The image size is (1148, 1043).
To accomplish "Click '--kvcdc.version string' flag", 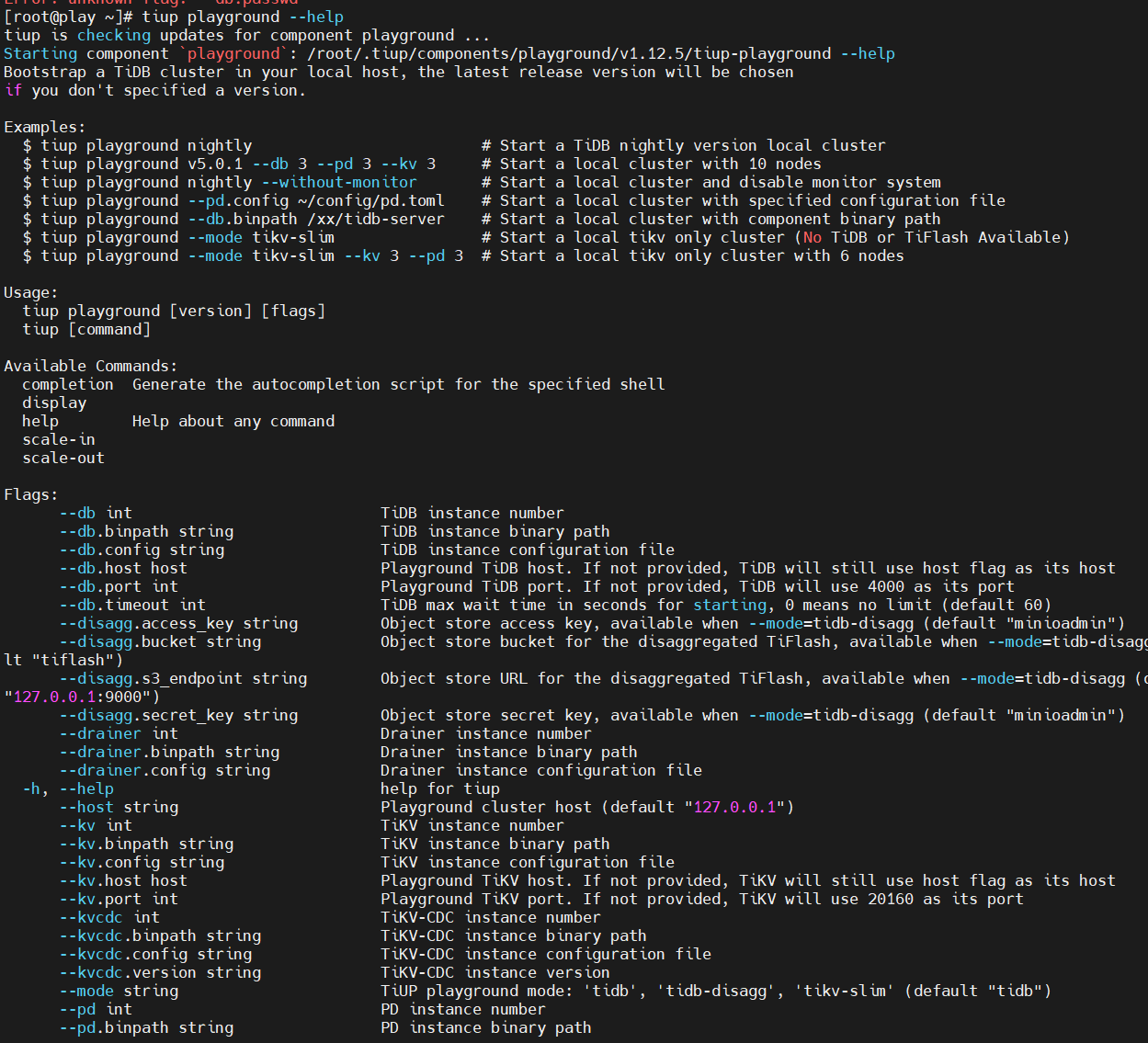I will pos(160,972).
